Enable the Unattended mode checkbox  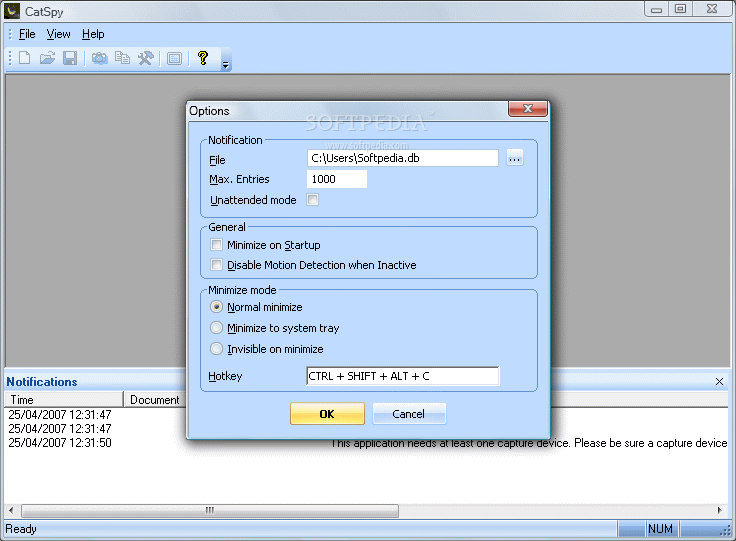[x=312, y=200]
